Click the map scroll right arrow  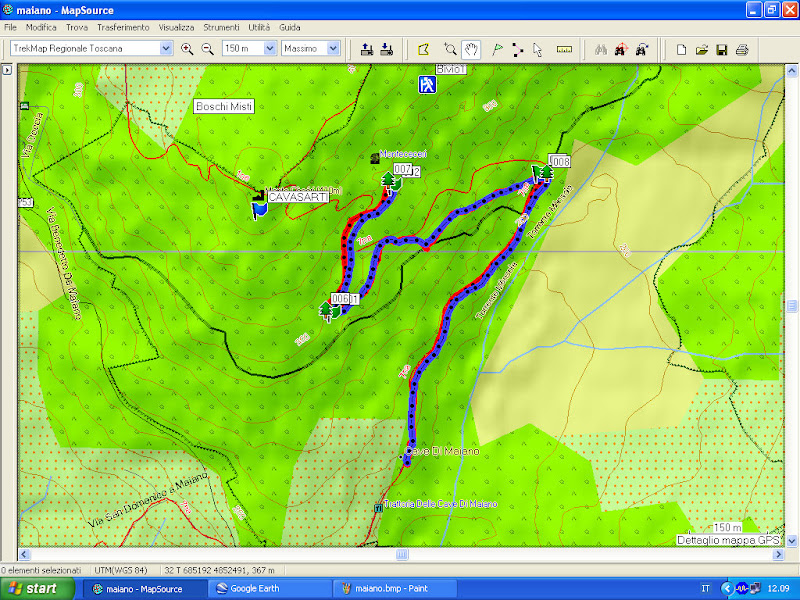point(779,554)
